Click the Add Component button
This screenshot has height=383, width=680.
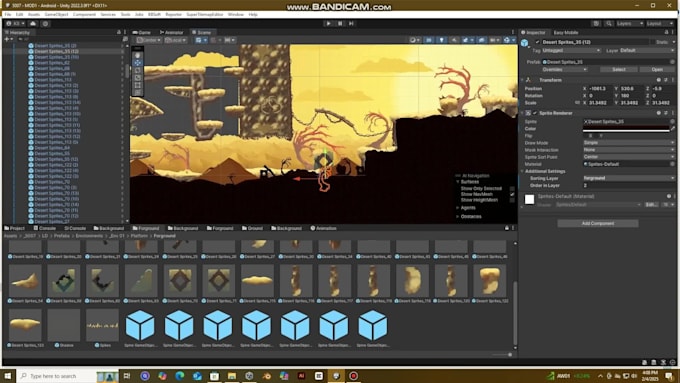coord(598,223)
